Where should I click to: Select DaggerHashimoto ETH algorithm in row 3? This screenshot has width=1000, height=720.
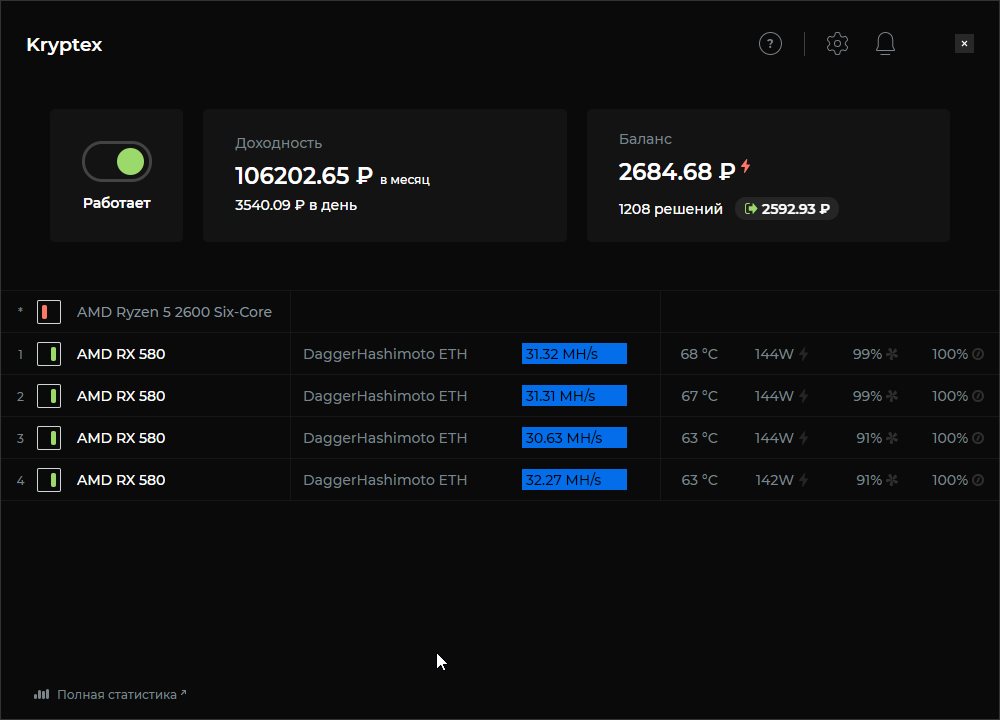tap(385, 438)
